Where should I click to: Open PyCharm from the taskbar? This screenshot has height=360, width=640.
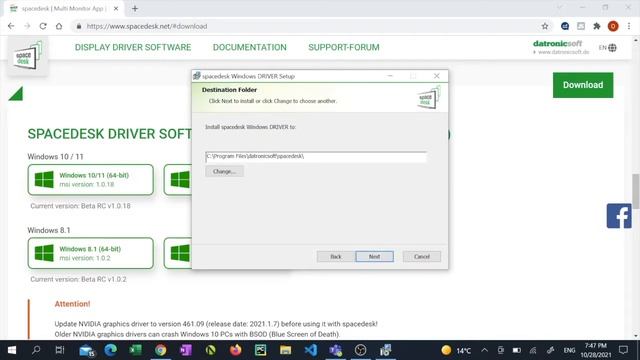[x=260, y=350]
